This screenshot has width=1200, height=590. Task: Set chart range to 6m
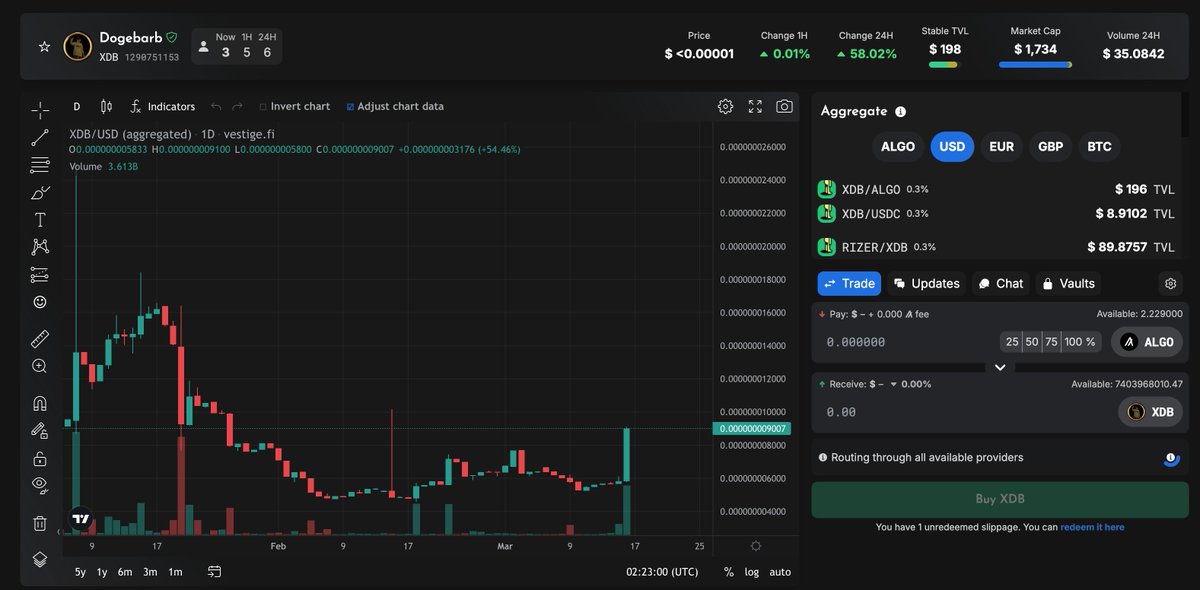click(x=125, y=572)
